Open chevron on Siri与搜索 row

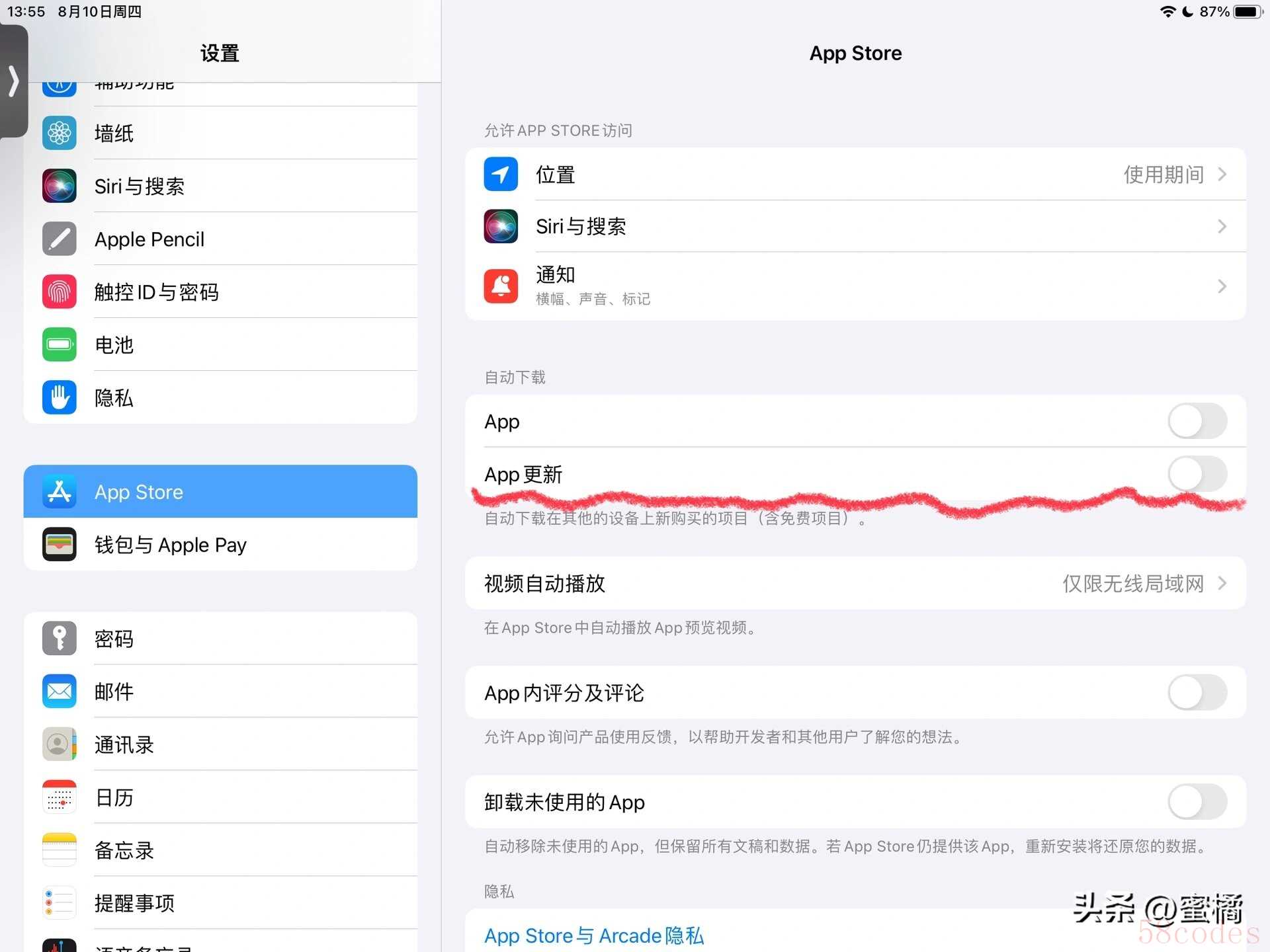tap(1222, 226)
